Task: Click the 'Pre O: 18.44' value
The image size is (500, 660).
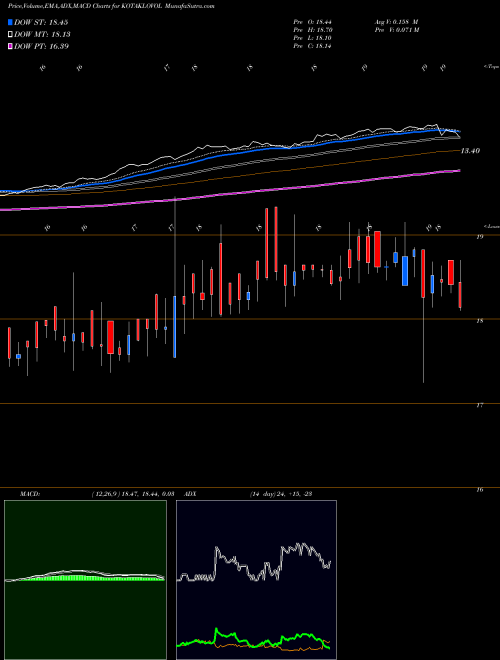Action: (312, 21)
